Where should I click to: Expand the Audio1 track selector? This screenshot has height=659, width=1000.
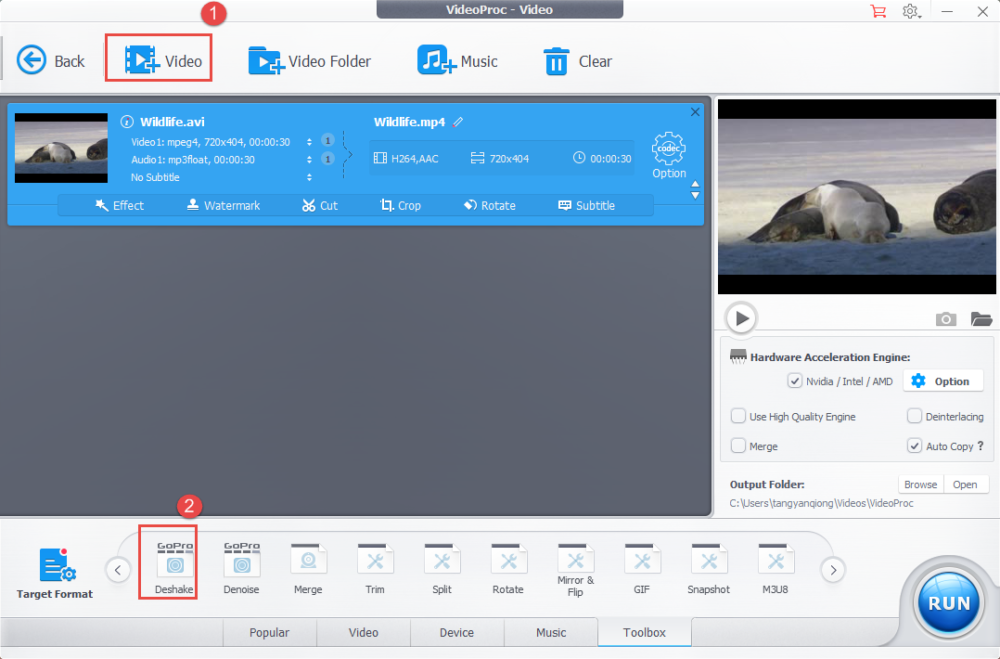click(309, 159)
